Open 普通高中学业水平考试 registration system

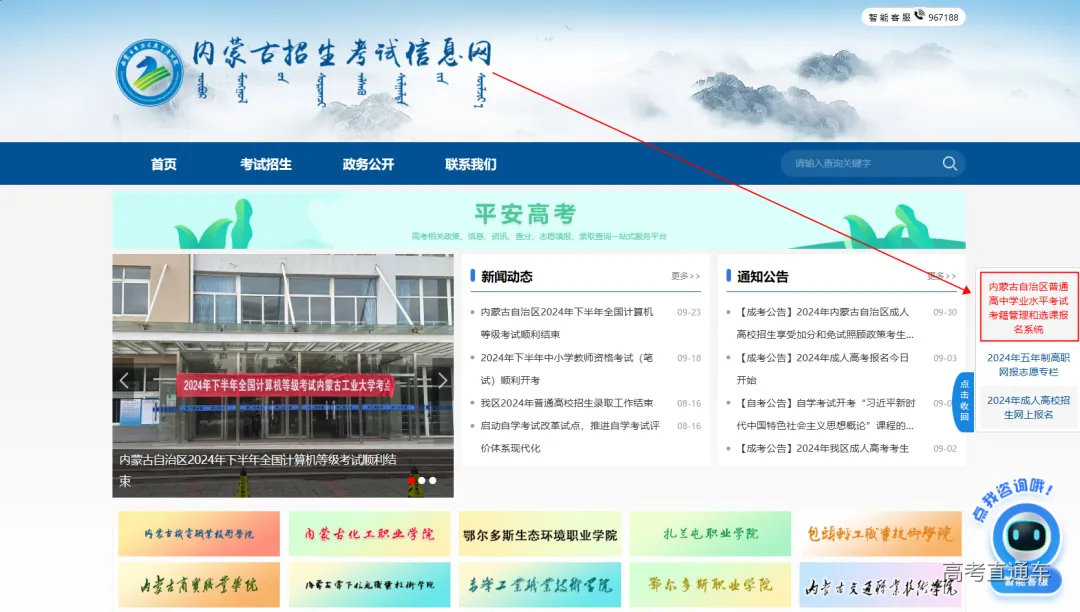(x=1028, y=307)
